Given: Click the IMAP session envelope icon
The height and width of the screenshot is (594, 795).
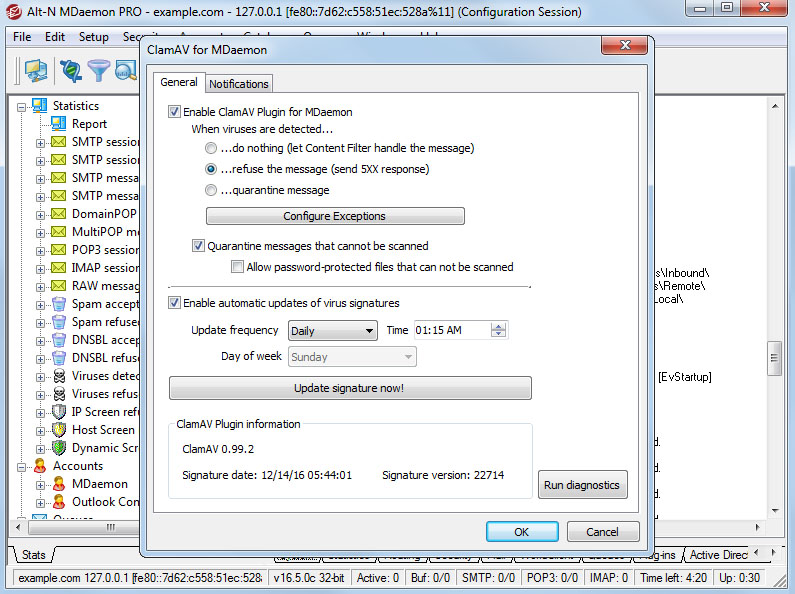Looking at the screenshot, I should (x=58, y=268).
